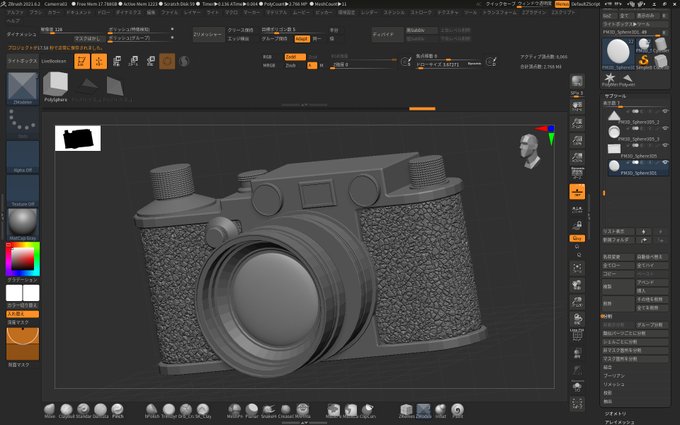Choose the Pinch brush
Viewport: 680px width, 425px height.
[118, 409]
